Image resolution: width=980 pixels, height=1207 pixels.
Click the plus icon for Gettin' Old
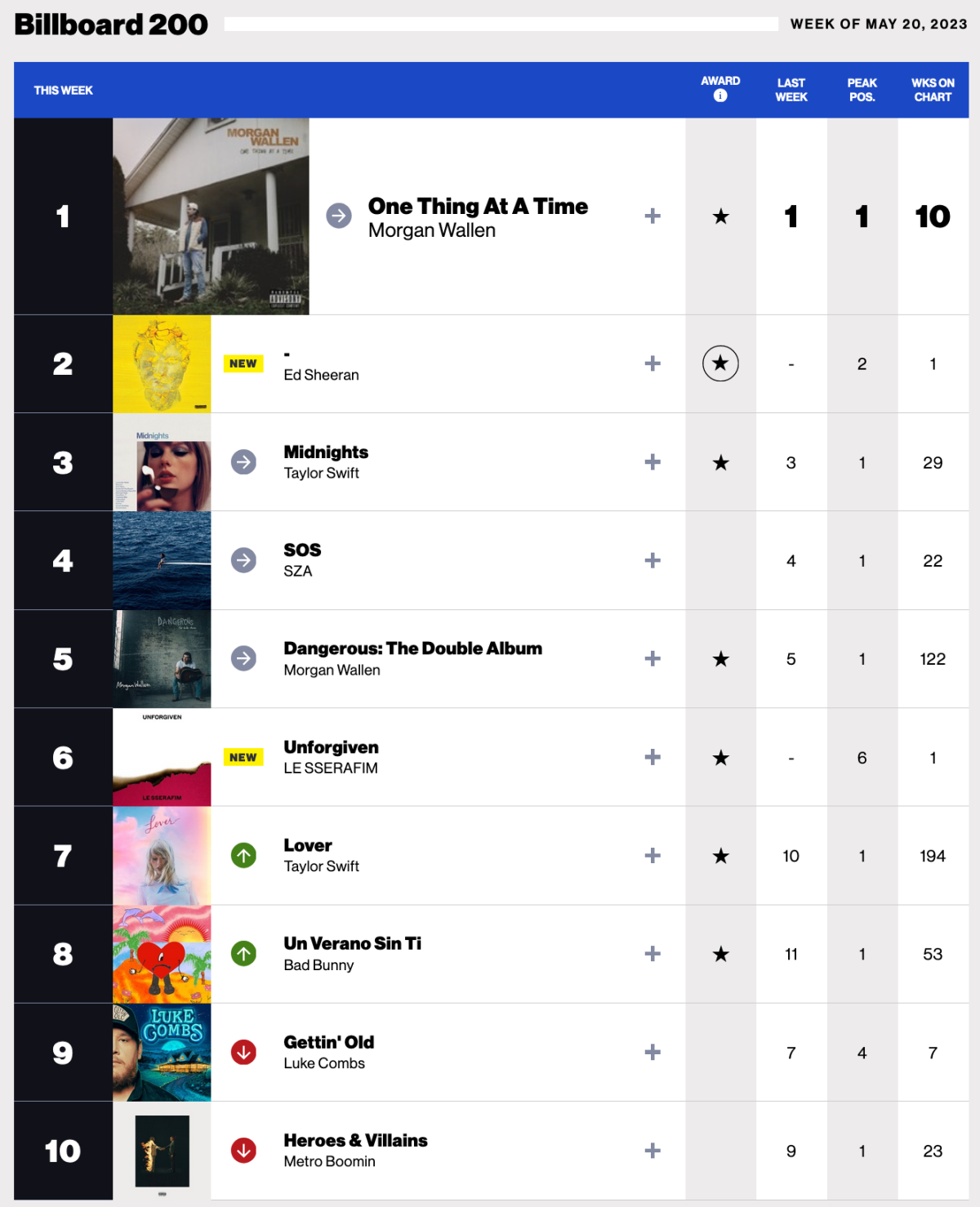(653, 1053)
